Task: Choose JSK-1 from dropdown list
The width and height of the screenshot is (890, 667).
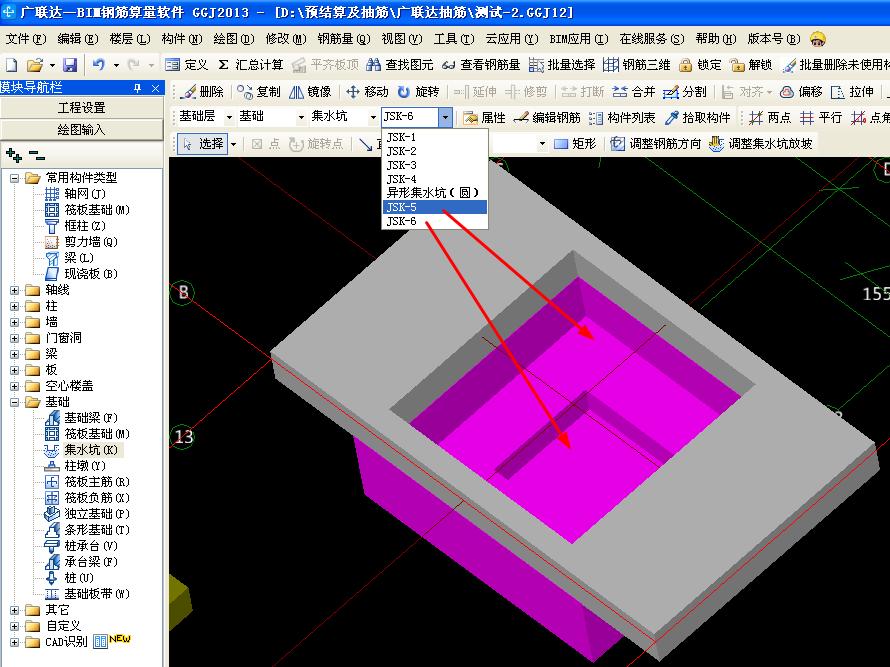Action: pos(434,137)
